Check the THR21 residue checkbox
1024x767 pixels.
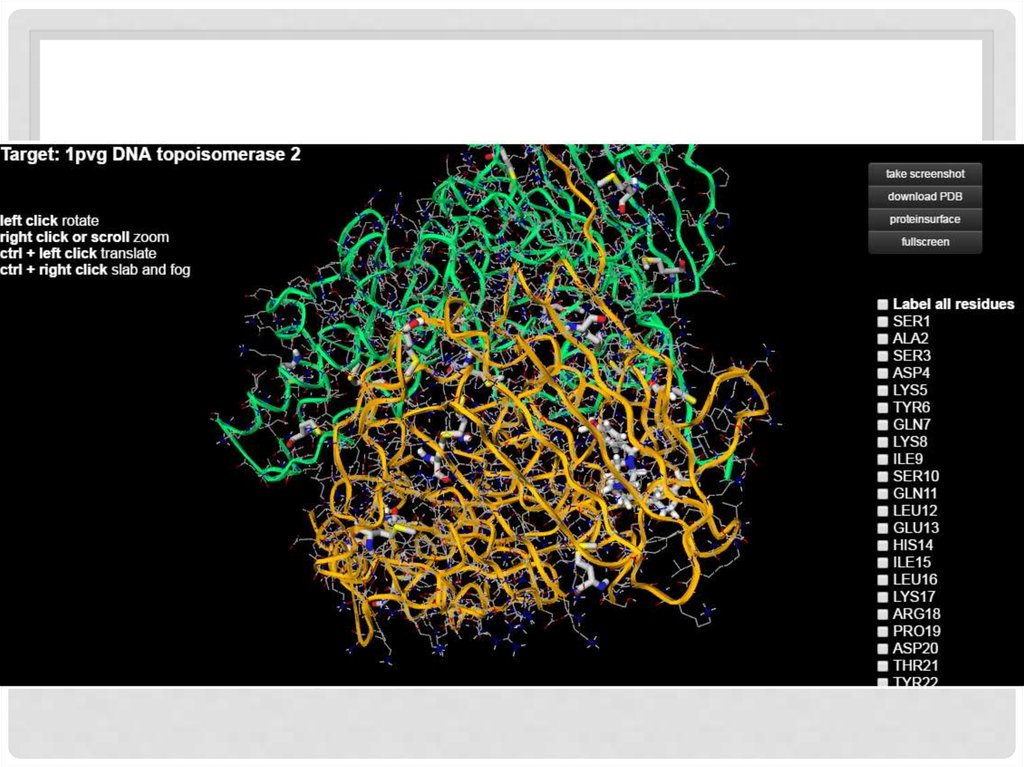883,666
